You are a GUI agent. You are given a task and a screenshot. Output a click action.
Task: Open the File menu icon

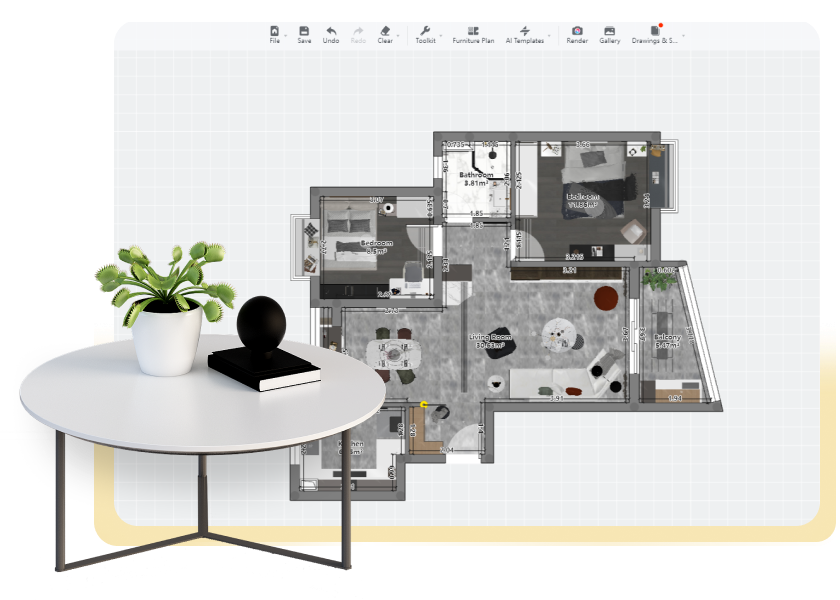276,33
